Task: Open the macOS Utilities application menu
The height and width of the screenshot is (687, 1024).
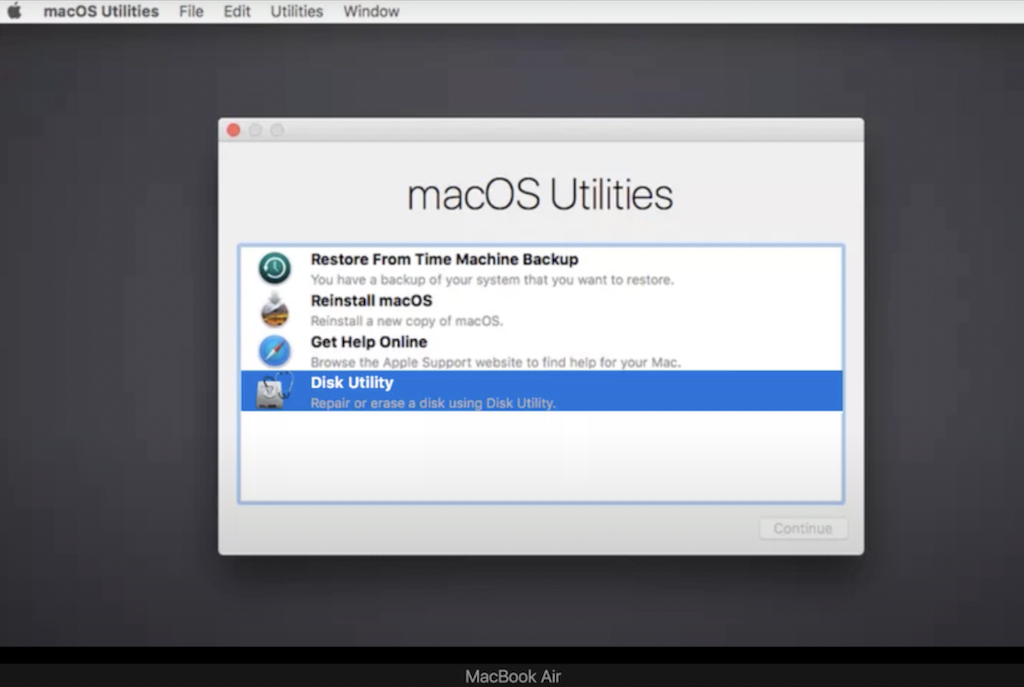Action: pyautogui.click(x=101, y=11)
